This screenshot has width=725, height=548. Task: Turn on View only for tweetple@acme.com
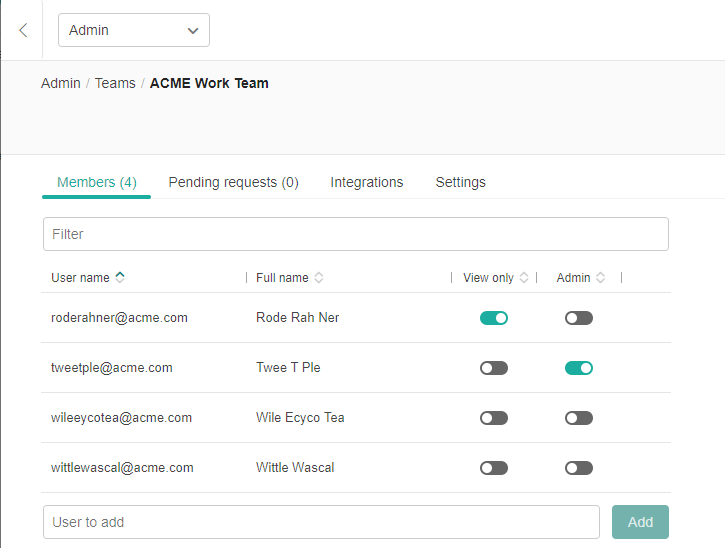494,368
